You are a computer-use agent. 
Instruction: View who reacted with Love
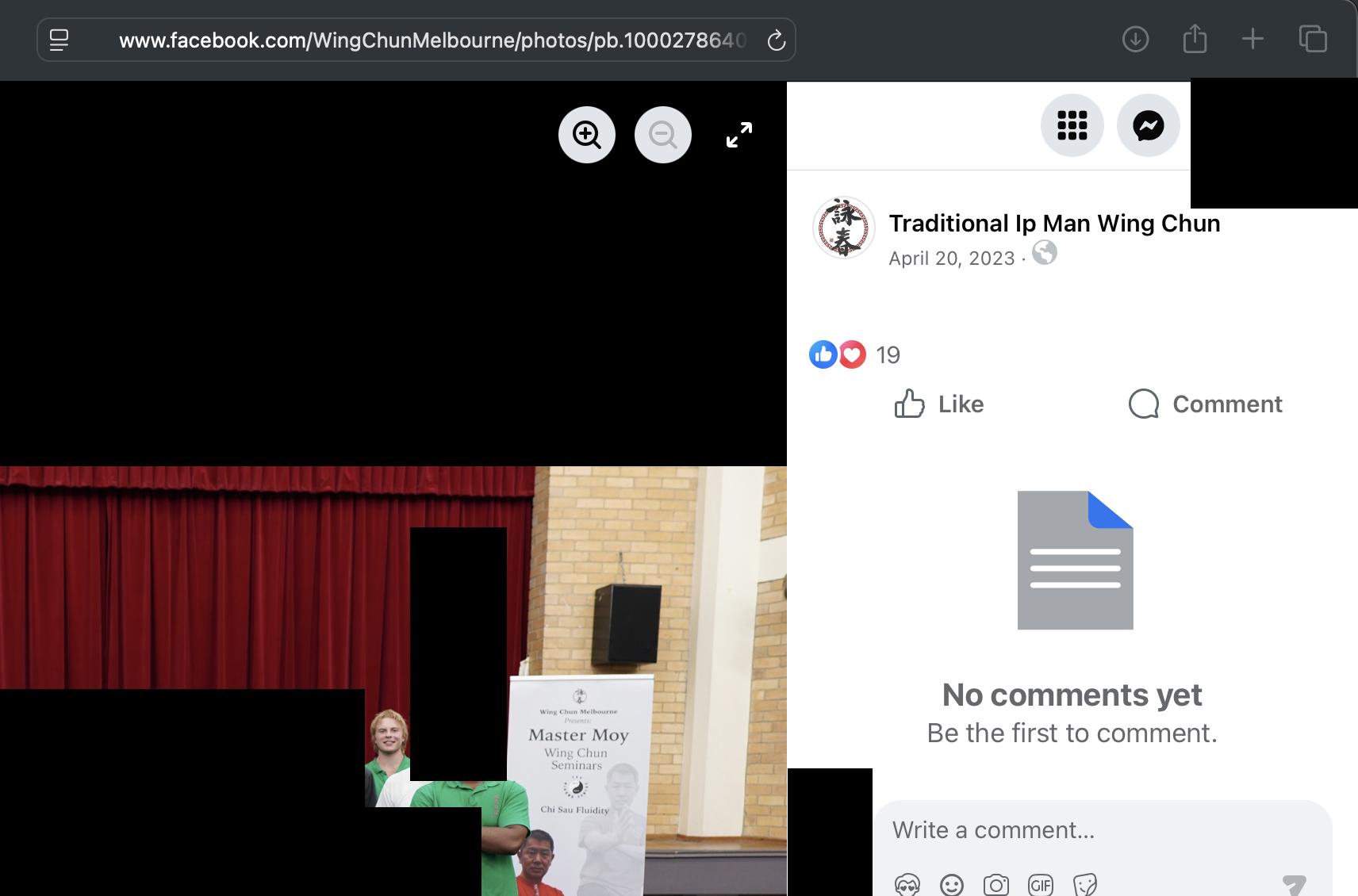tap(853, 354)
